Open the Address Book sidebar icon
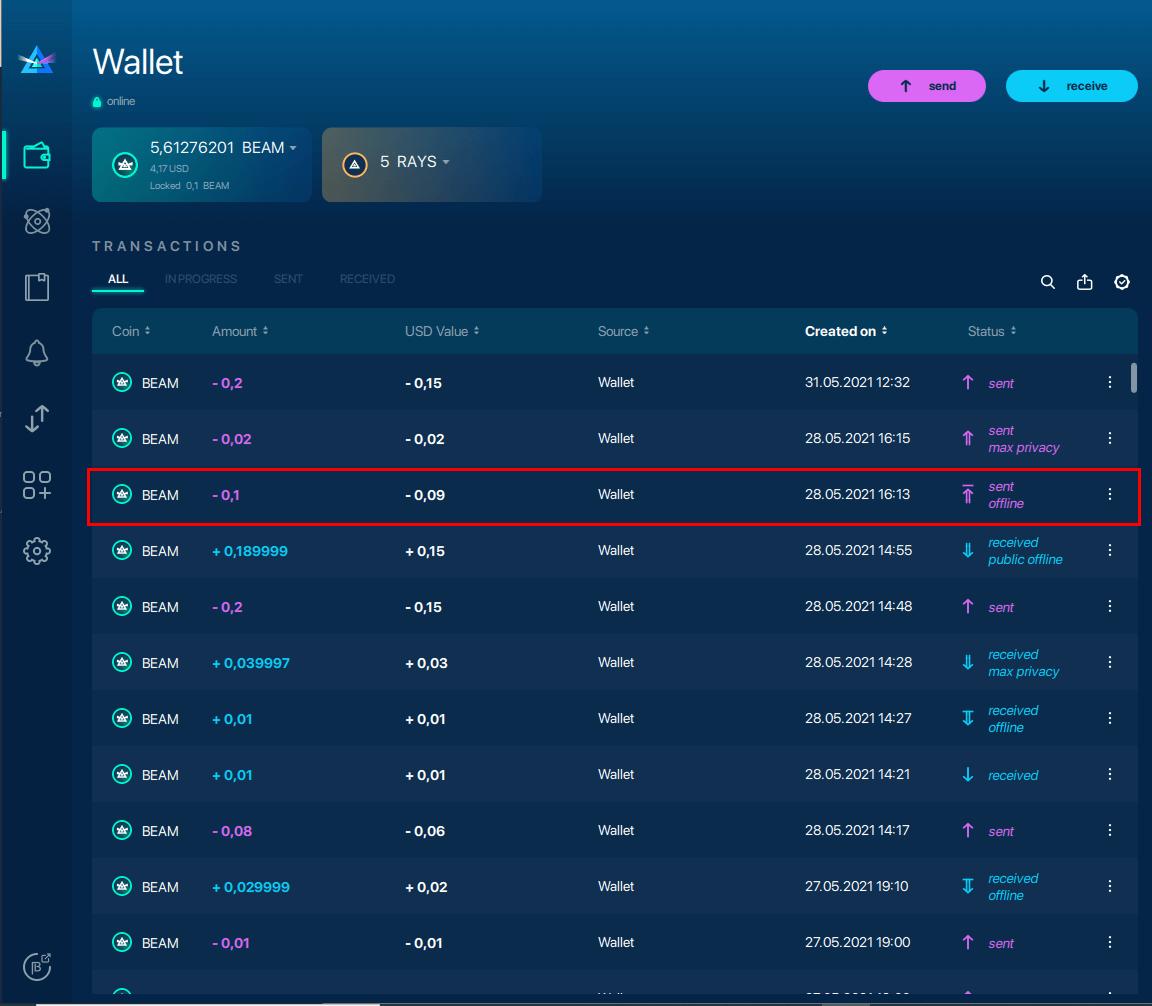1152x1006 pixels. pyautogui.click(x=37, y=287)
